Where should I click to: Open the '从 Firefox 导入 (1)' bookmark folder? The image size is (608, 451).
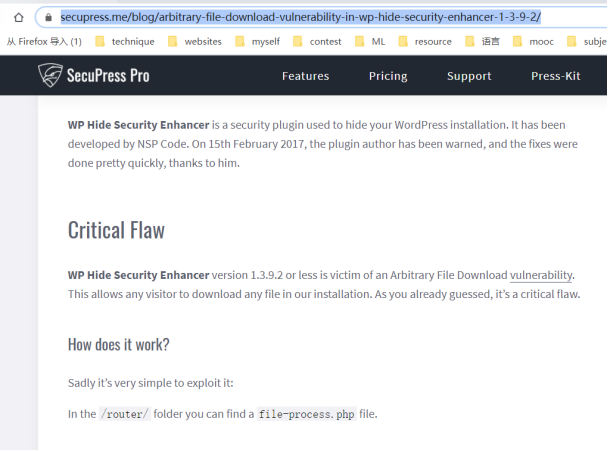(x=44, y=41)
